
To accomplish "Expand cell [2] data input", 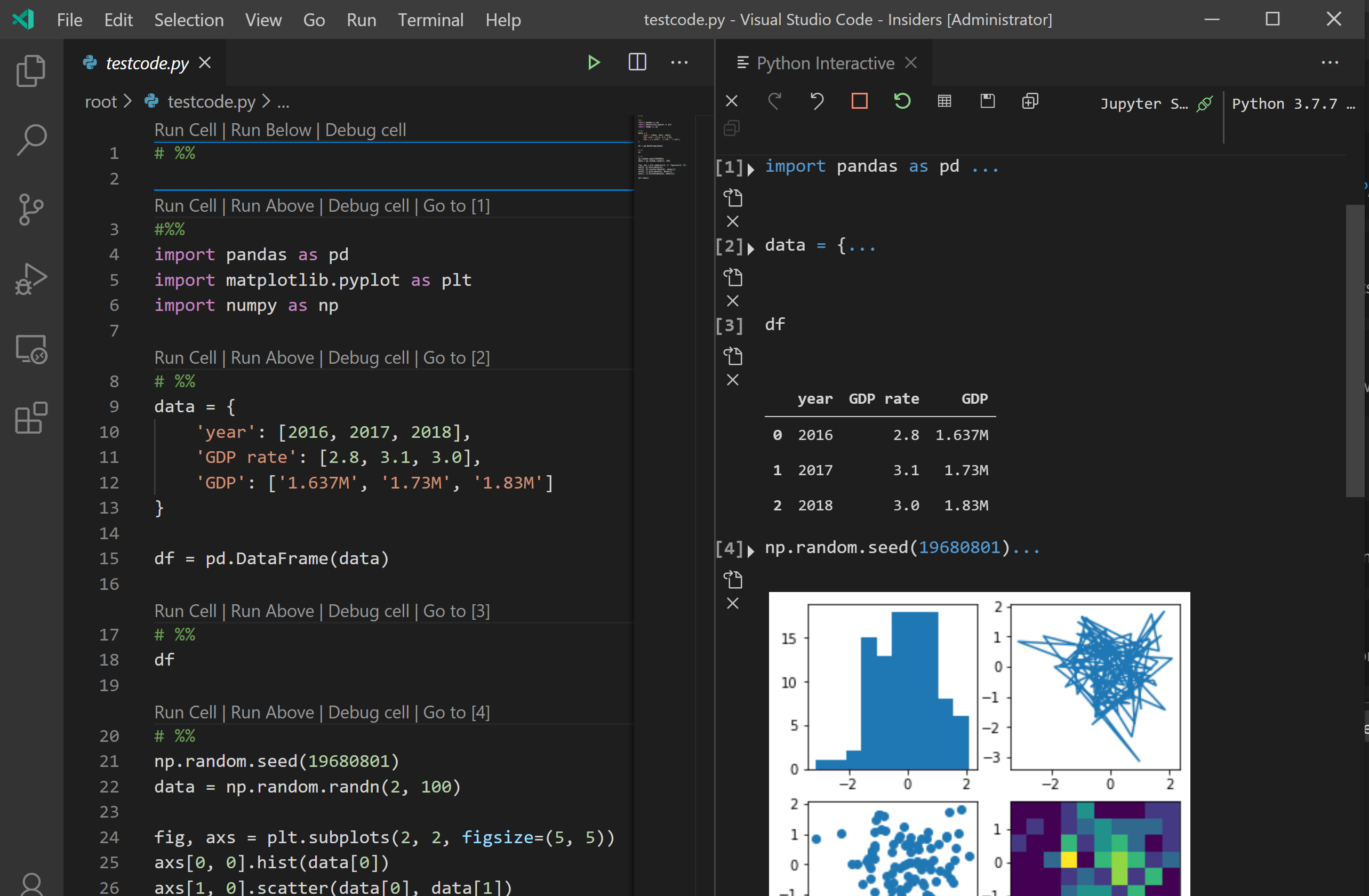I will [750, 249].
